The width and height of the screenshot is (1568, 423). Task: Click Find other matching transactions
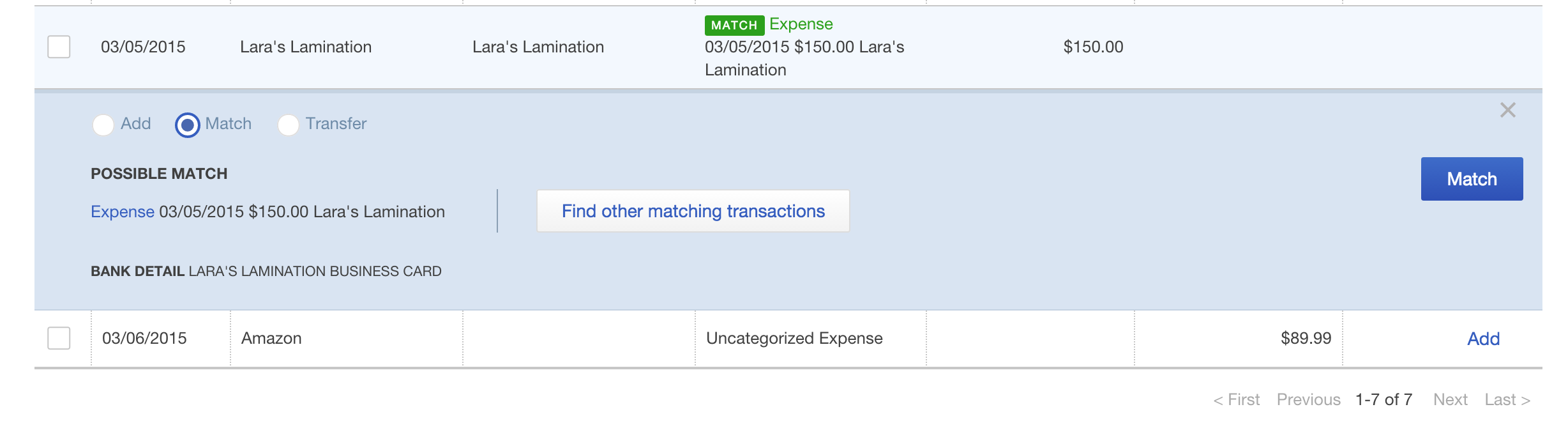[x=693, y=211]
